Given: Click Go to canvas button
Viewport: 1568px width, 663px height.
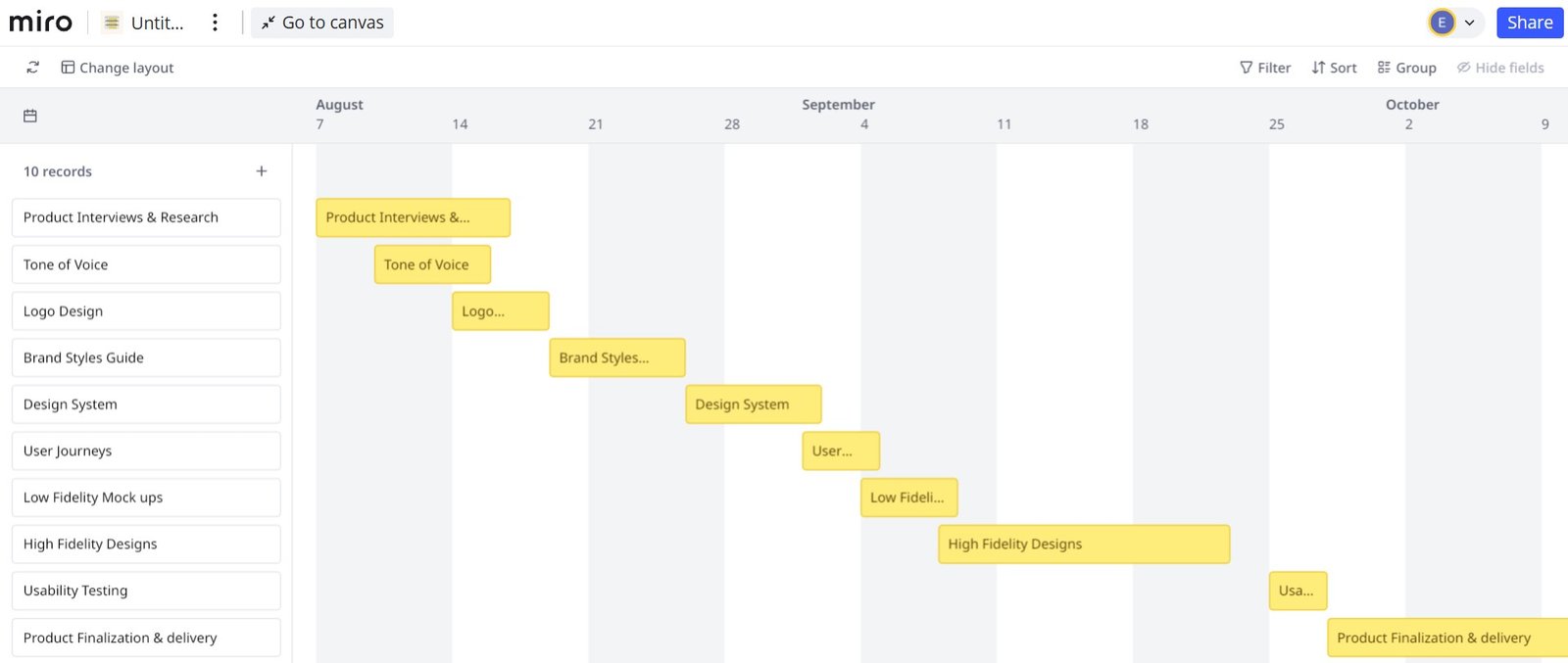Looking at the screenshot, I should [x=322, y=23].
